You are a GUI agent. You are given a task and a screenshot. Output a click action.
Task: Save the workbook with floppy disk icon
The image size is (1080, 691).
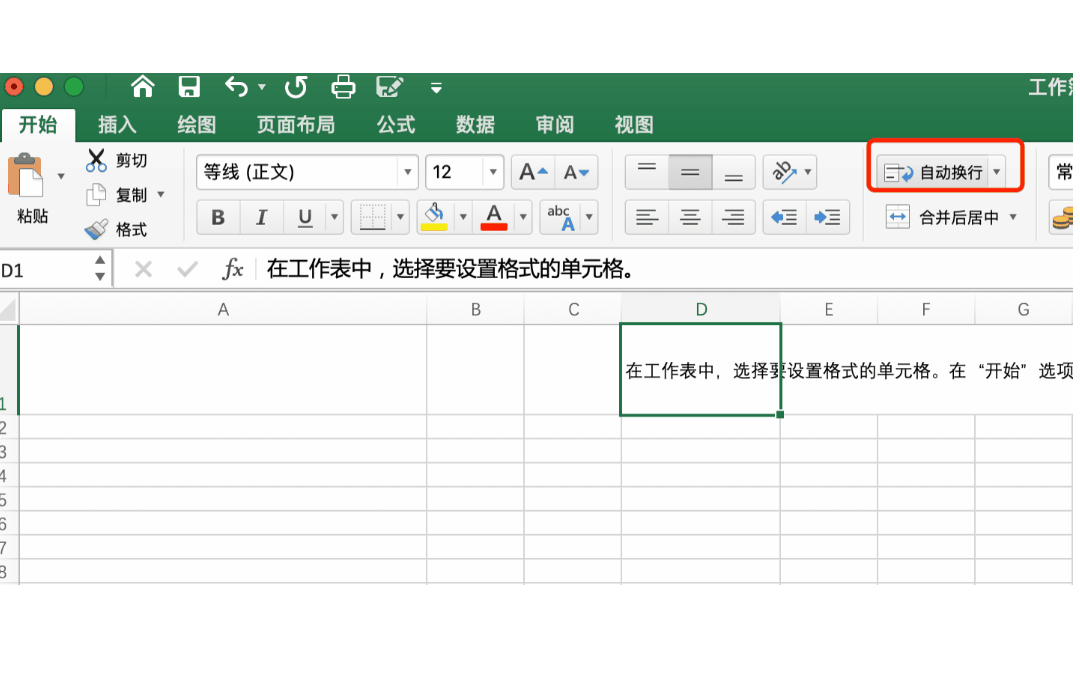(x=189, y=87)
